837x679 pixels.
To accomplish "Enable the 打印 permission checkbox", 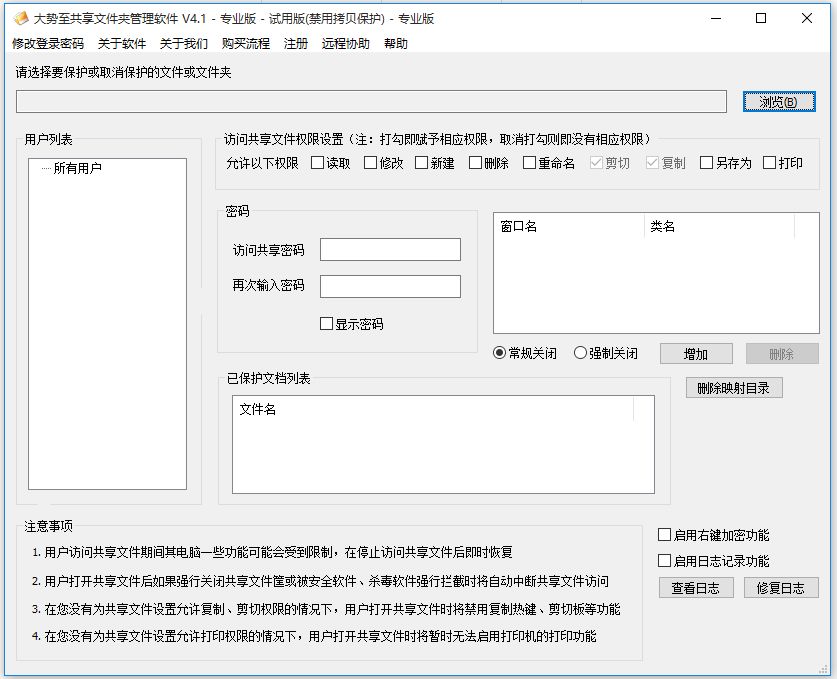I will (x=770, y=163).
